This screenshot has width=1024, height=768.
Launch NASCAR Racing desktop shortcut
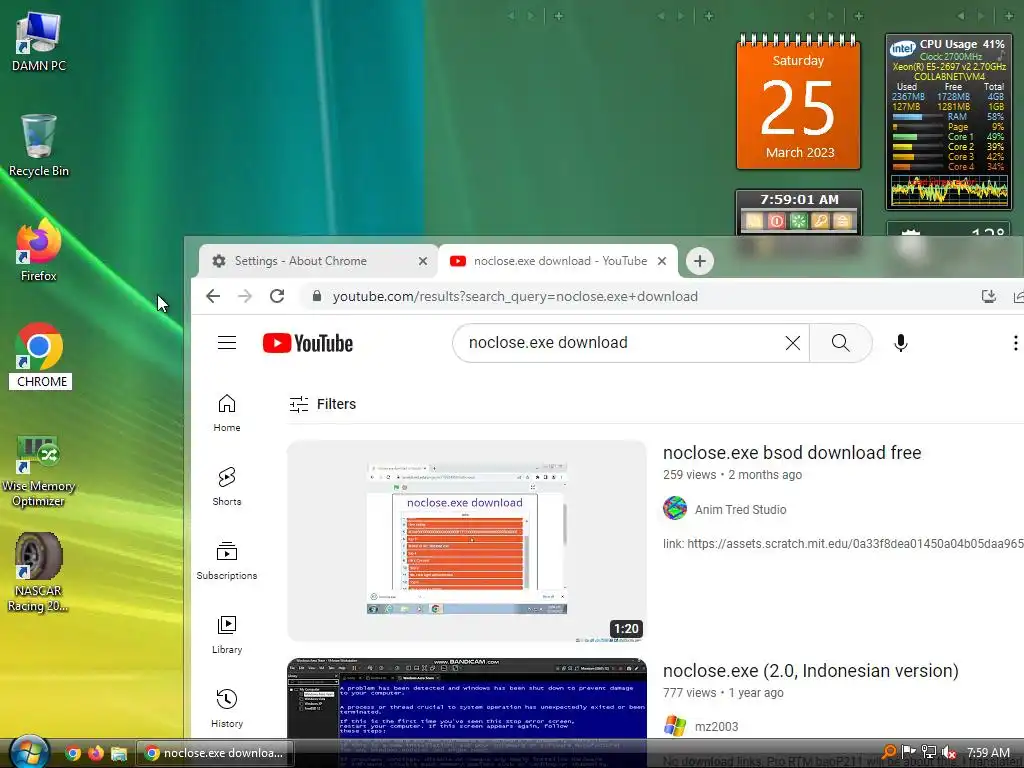coord(39,573)
